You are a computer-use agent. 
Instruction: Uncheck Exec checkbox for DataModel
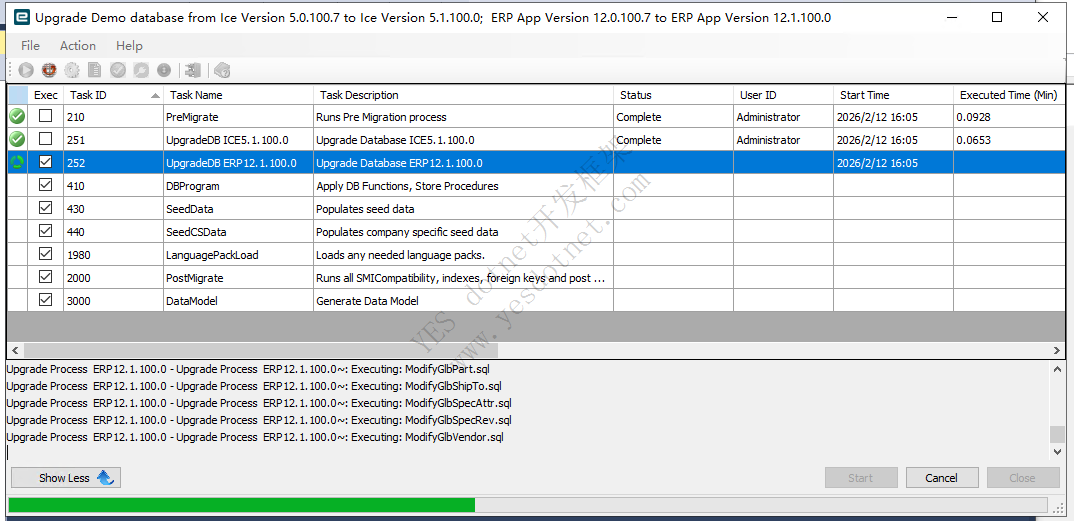pyautogui.click(x=45, y=300)
